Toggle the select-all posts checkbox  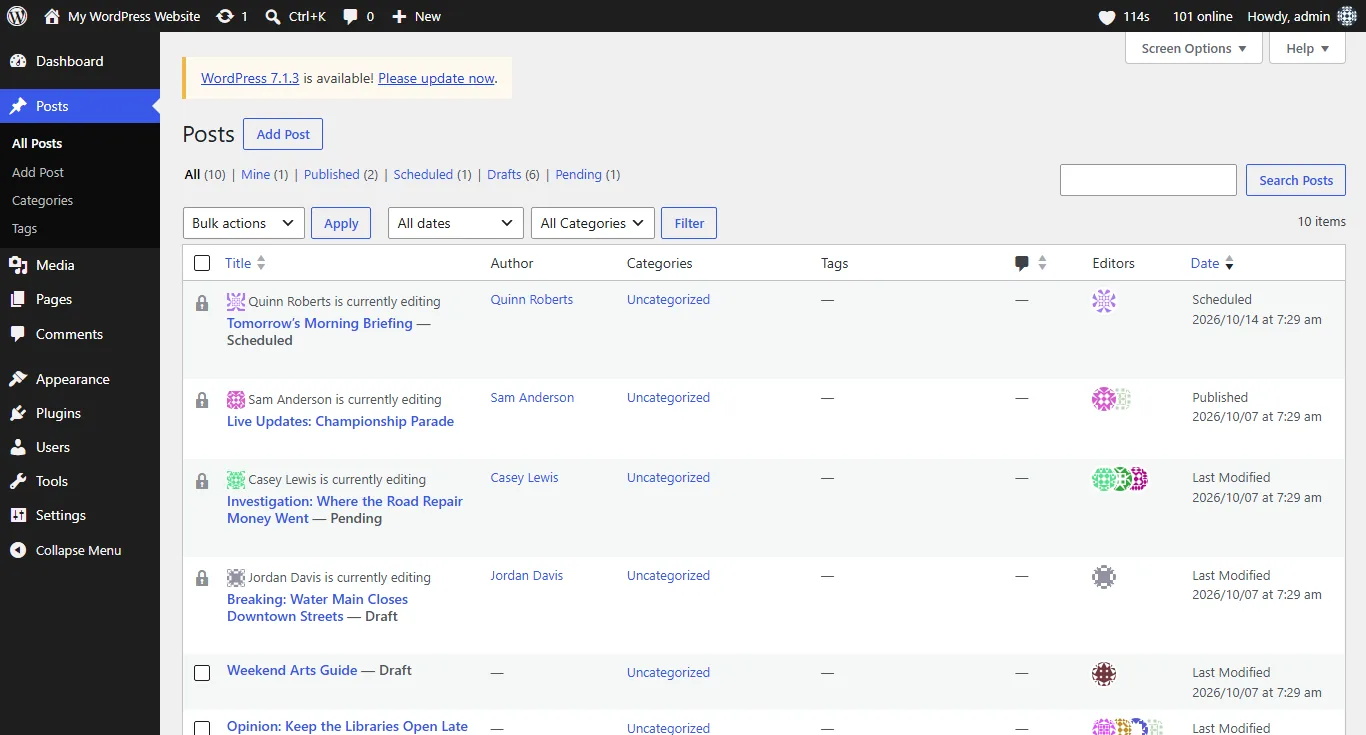202,263
